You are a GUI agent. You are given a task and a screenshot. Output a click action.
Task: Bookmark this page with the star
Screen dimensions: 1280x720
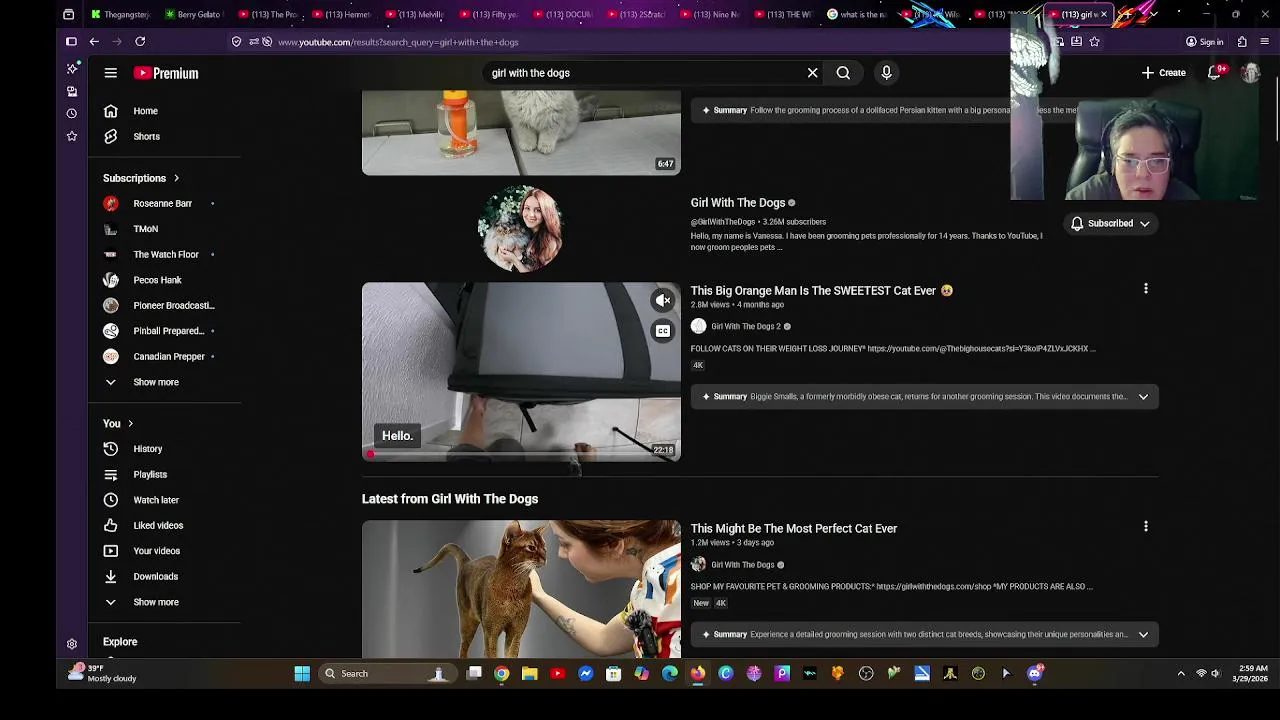pyautogui.click(x=1095, y=42)
